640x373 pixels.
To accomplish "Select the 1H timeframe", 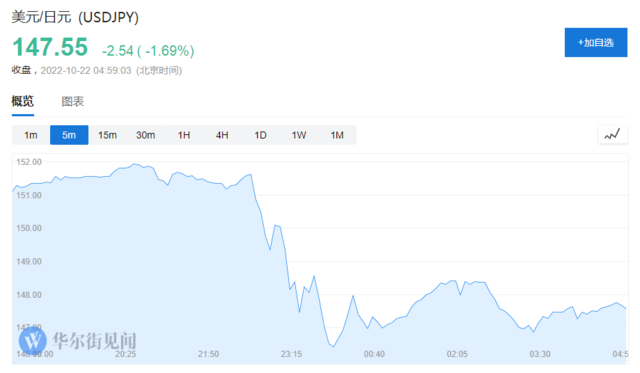I will [x=184, y=135].
